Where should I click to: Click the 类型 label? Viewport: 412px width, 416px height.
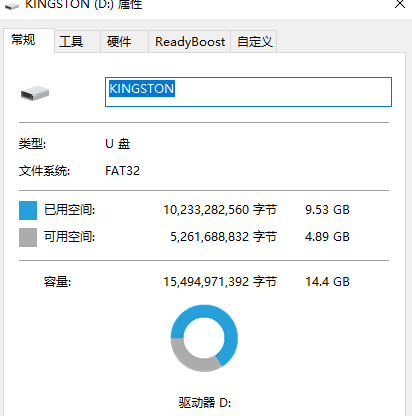pos(32,144)
